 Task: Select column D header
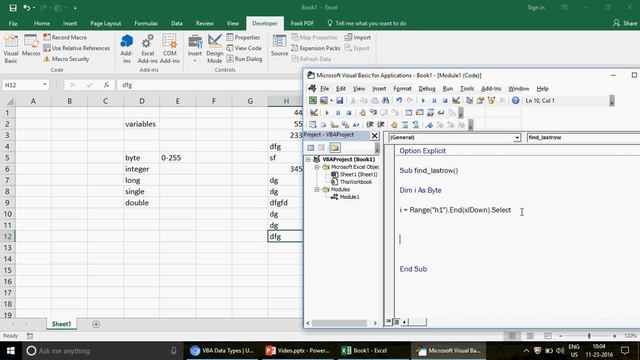click(x=142, y=101)
